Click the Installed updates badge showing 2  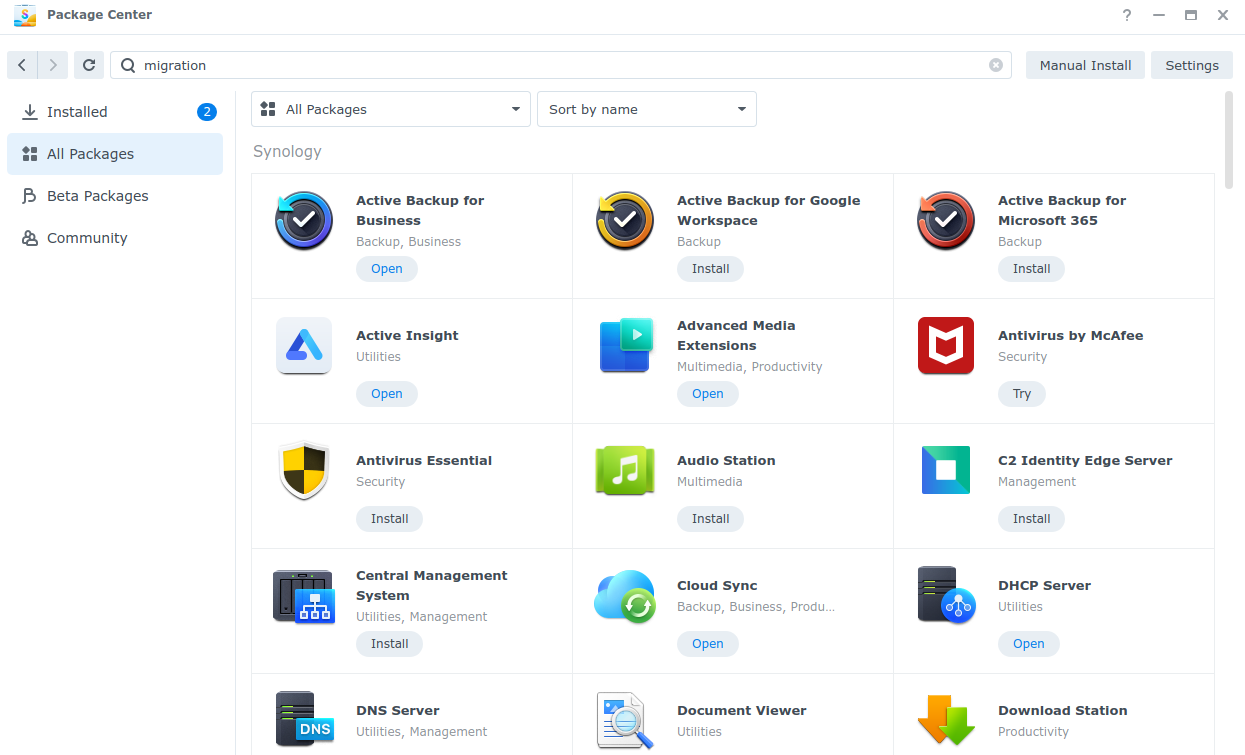click(x=207, y=112)
